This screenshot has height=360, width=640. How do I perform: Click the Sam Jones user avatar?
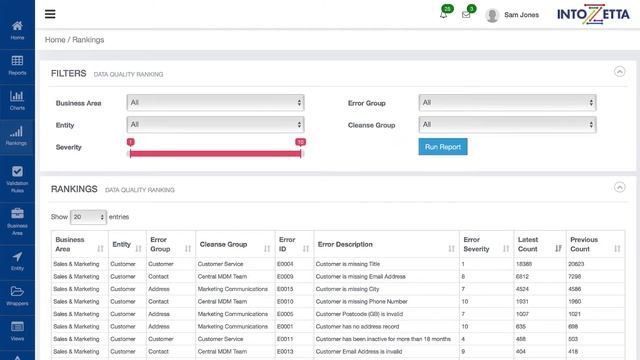pos(492,15)
